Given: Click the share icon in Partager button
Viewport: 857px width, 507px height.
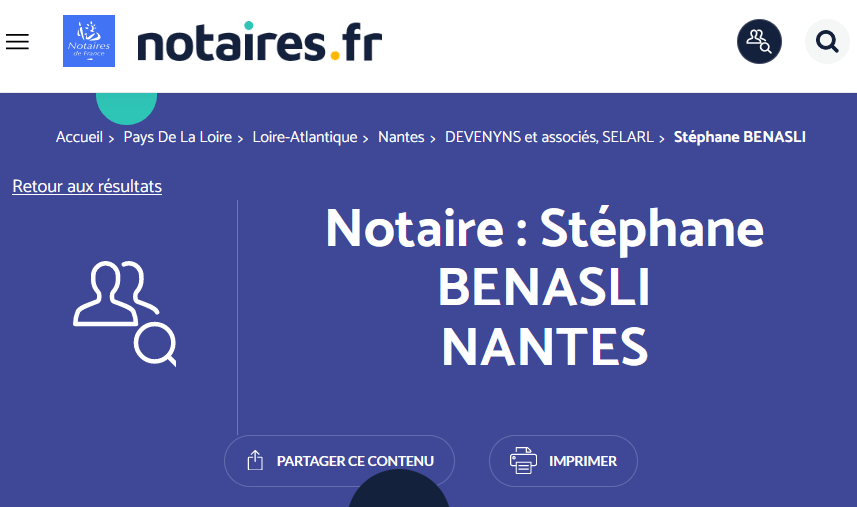Looking at the screenshot, I should point(255,461).
